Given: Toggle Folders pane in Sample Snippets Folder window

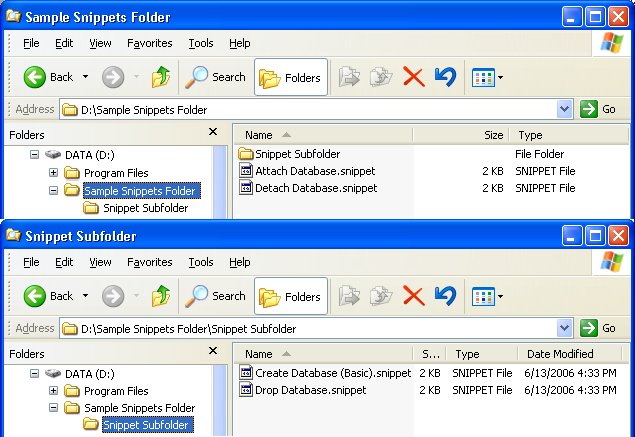Looking at the screenshot, I should point(291,77).
